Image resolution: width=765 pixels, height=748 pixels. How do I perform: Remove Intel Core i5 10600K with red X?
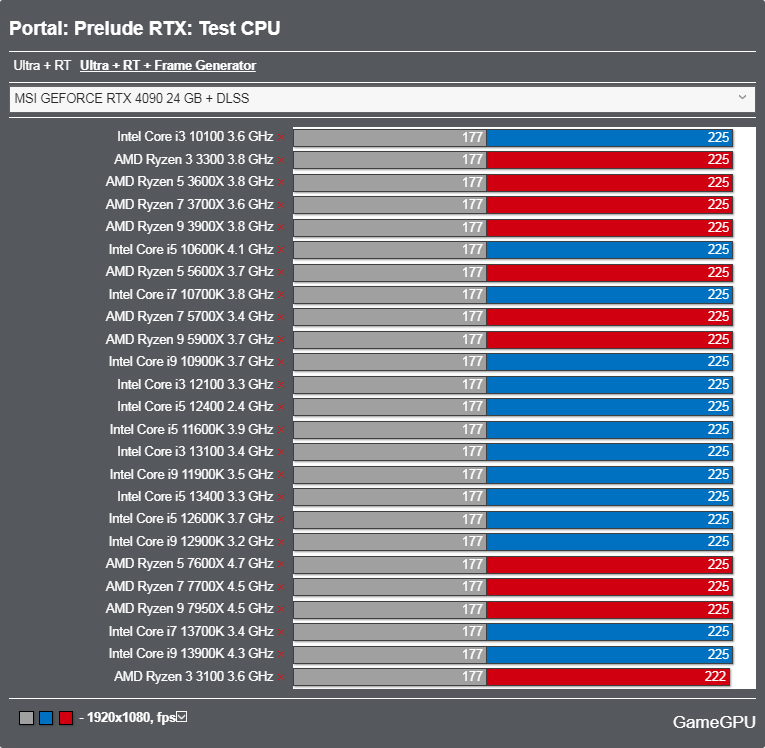coord(281,250)
